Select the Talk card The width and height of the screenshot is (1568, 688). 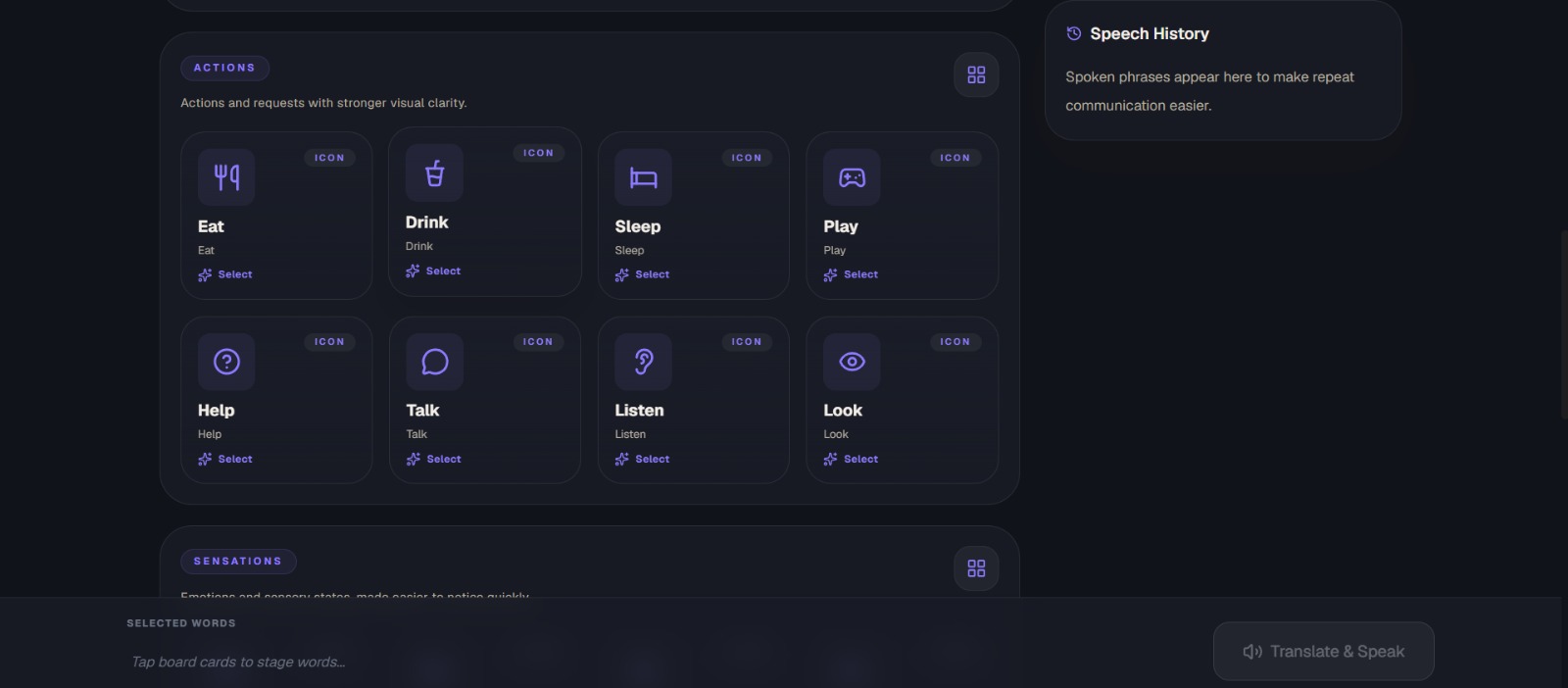[485, 400]
